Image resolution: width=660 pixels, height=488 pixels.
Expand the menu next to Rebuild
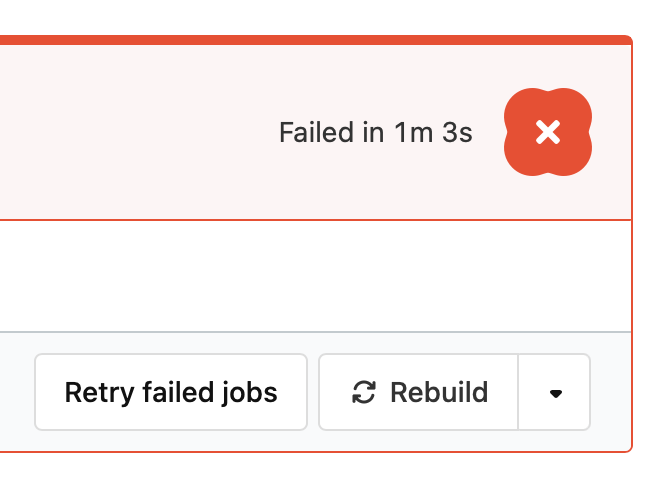point(554,392)
